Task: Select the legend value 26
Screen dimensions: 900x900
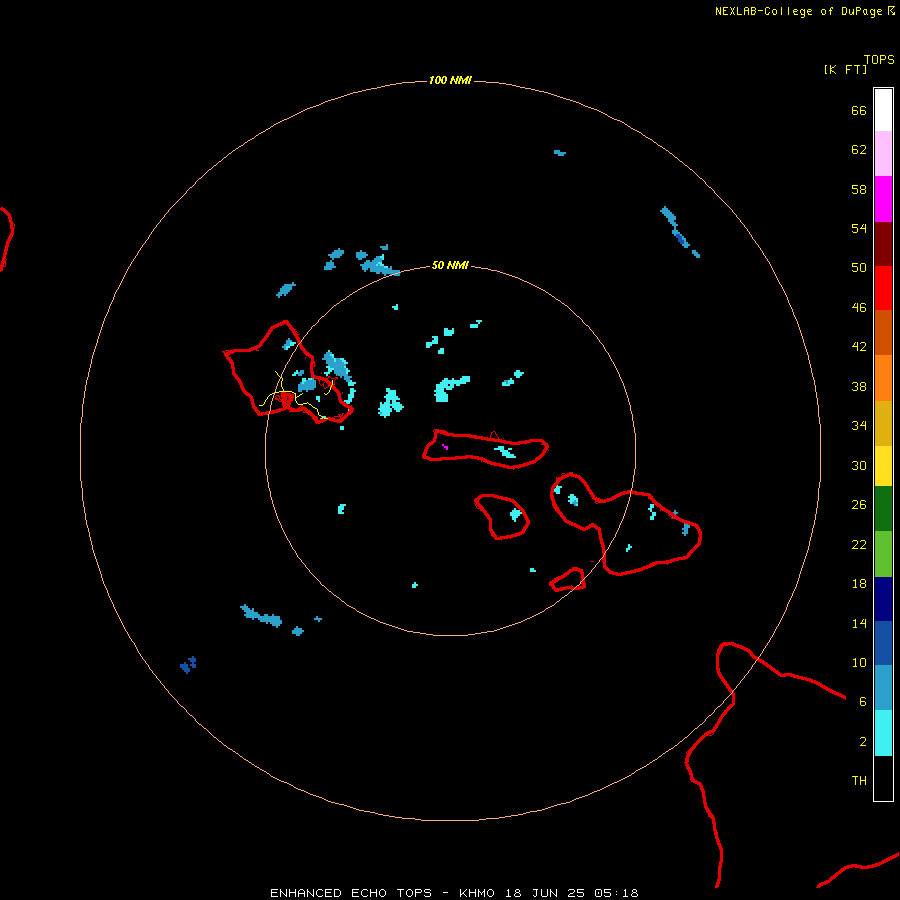Action: 859,505
